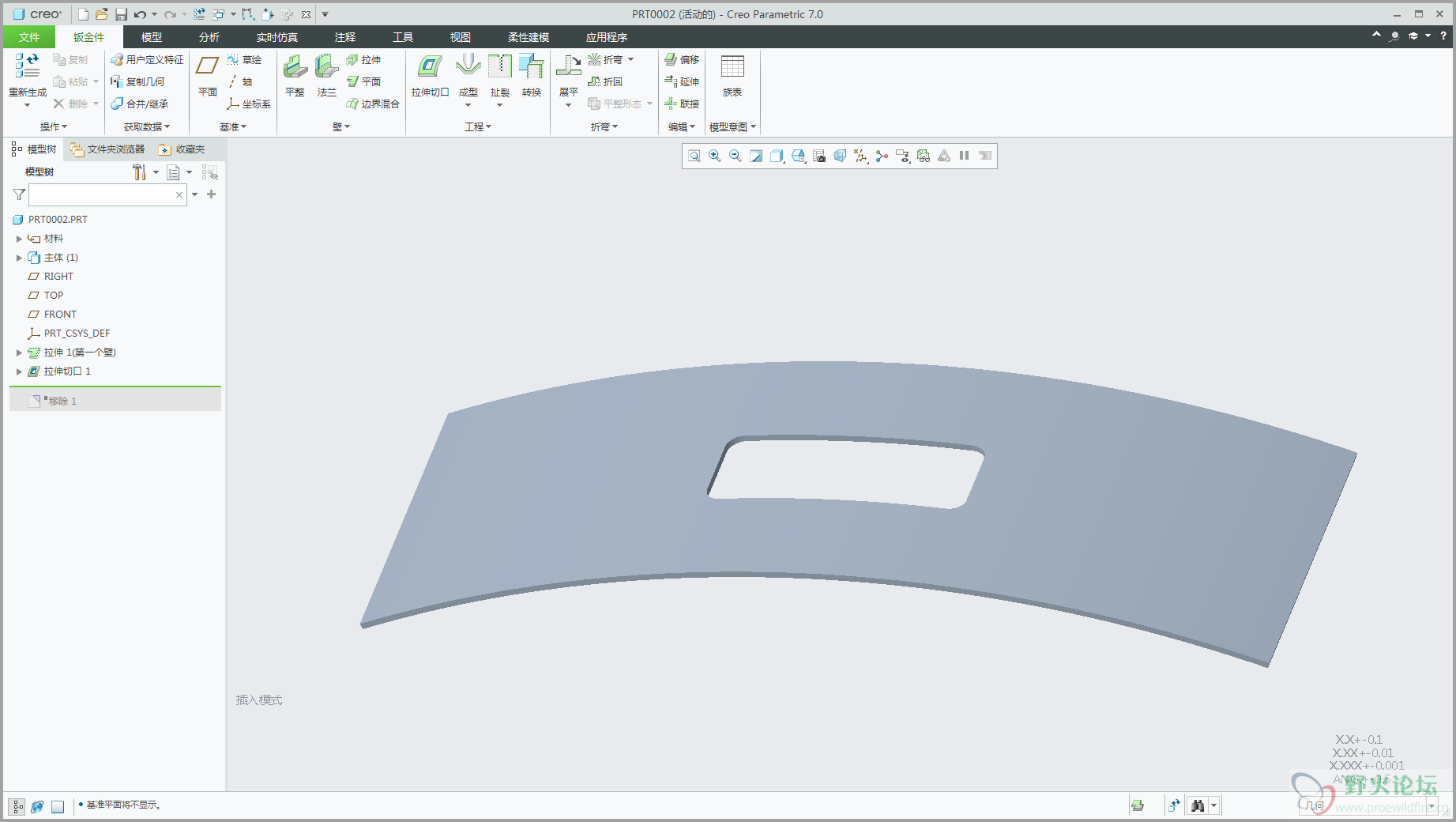Toggle the pause simulation icon
Screen dimensions: 1456x822
[x=965, y=156]
